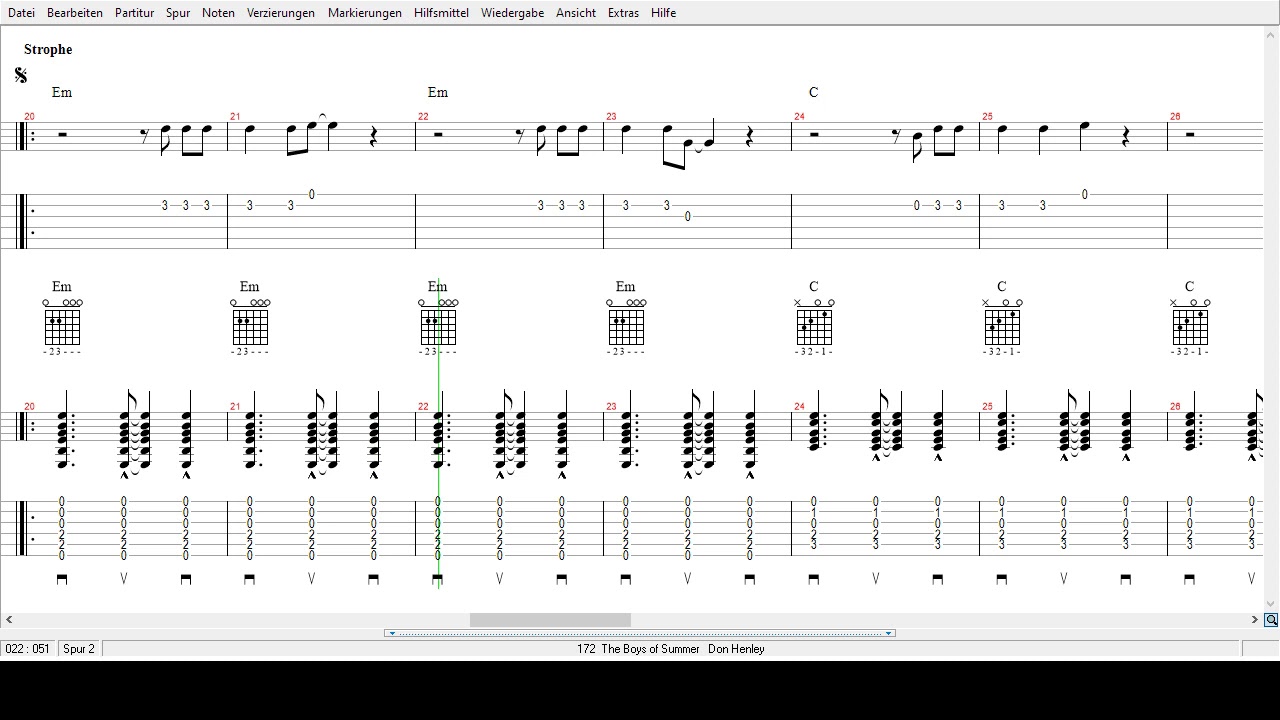Screen dimensions: 1280x720
Task: Click the segno sign below Strophe
Action: [21, 75]
